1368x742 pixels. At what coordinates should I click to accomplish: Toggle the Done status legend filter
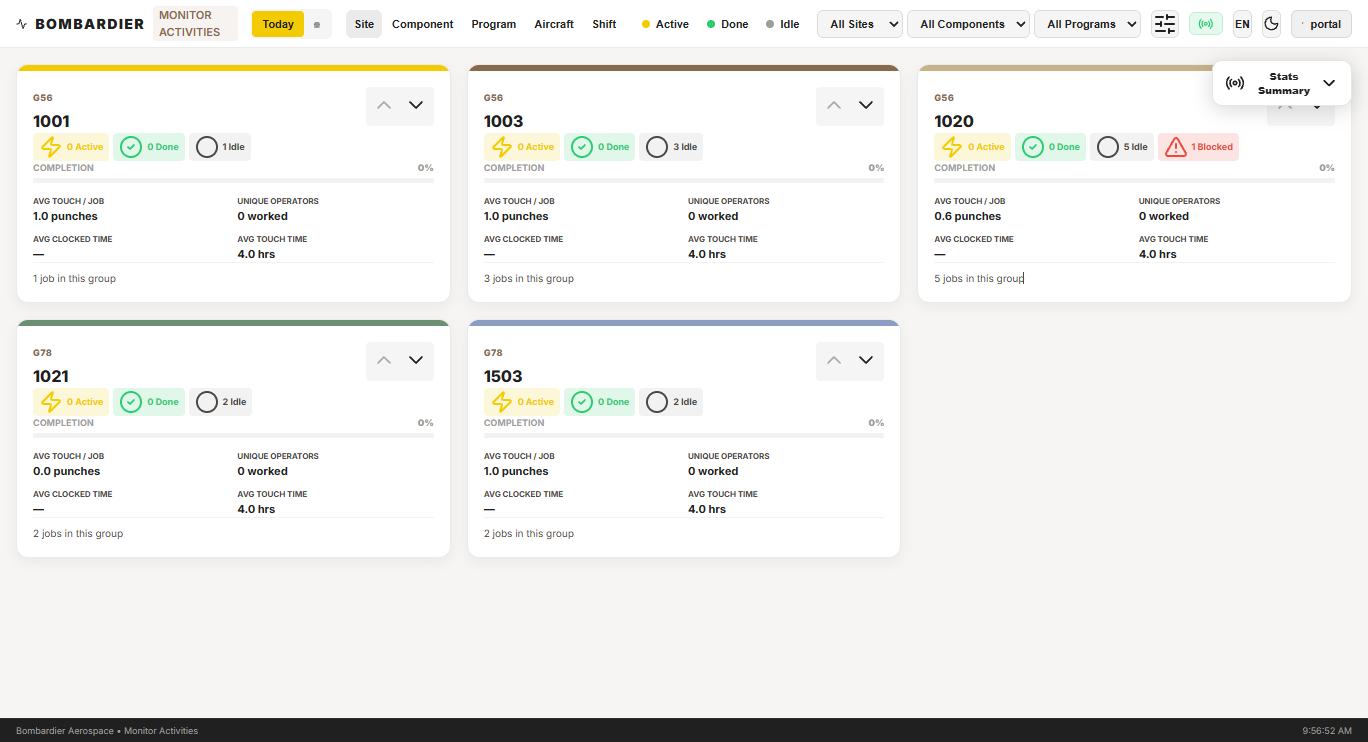coord(727,24)
